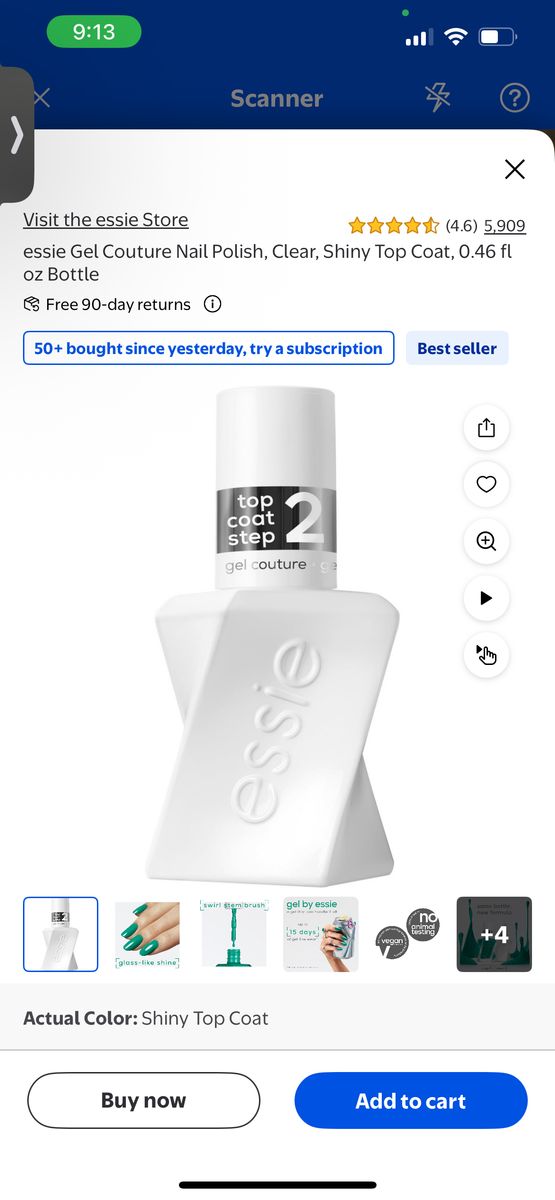The image size is (555, 1200).
Task: Close the product details sheet
Action: pos(515,169)
